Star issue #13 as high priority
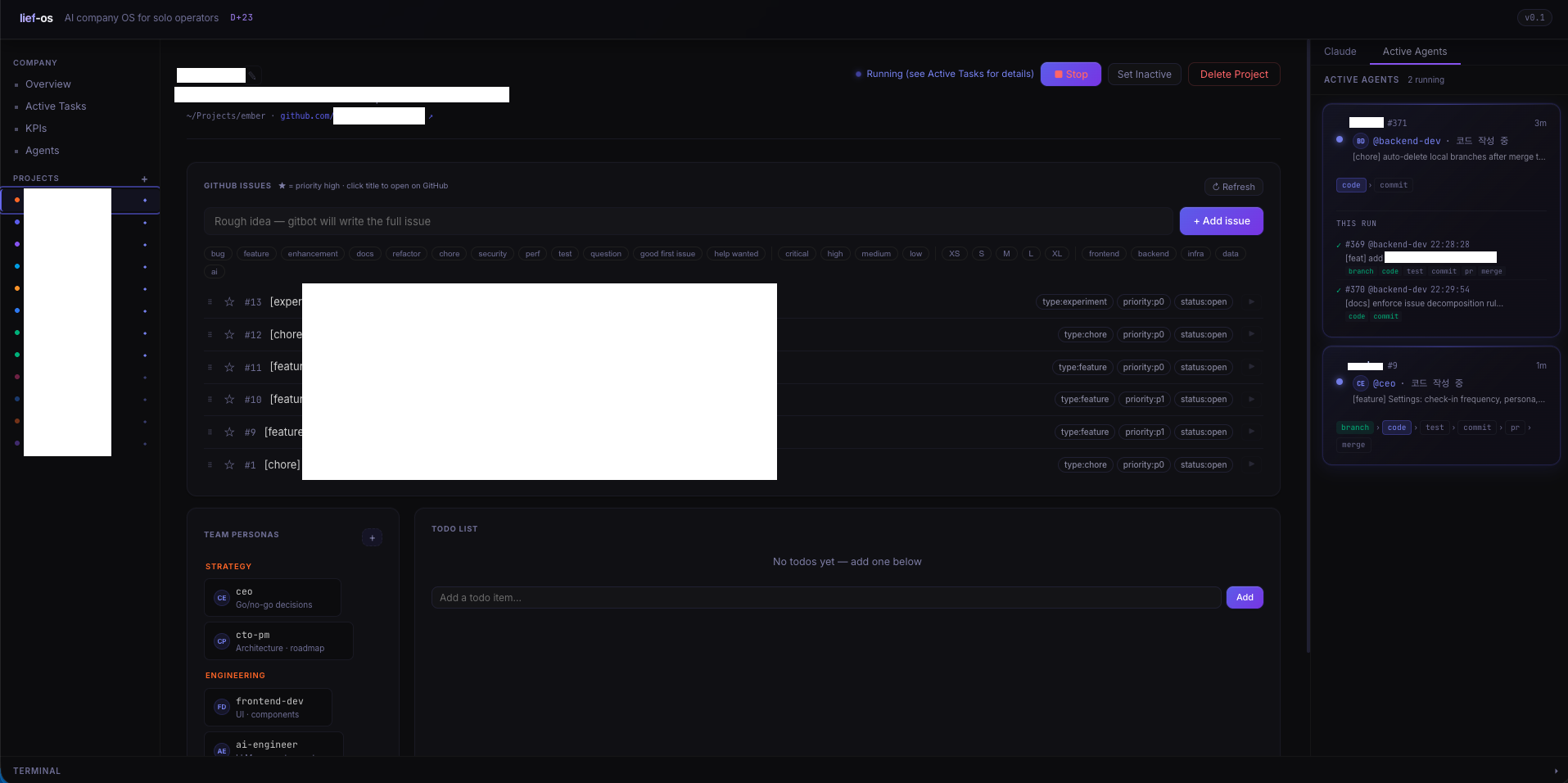This screenshot has height=783, width=1568. tap(229, 302)
